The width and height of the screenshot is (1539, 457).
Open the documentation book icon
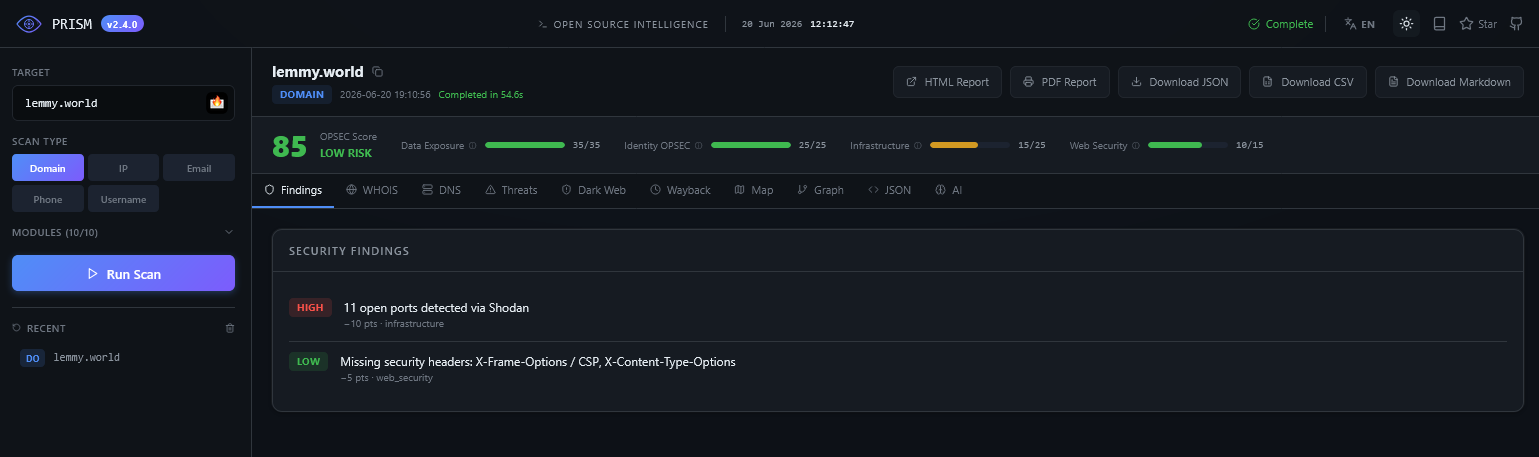[1440, 24]
